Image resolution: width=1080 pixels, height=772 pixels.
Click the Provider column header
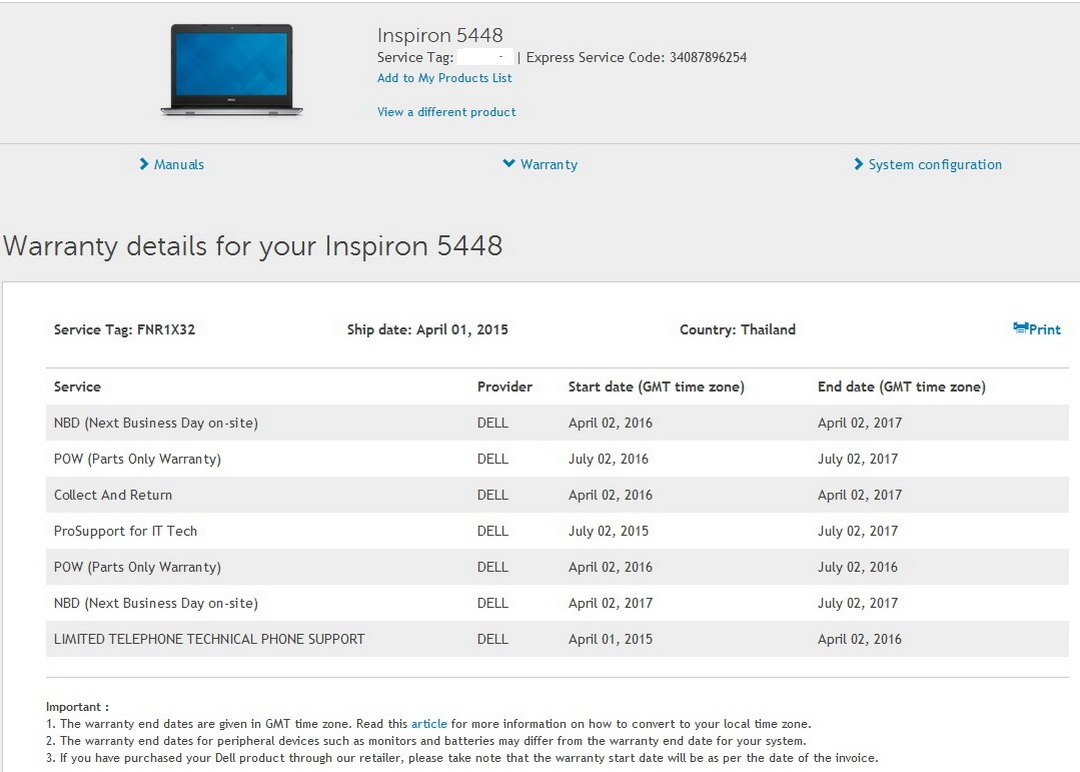coord(504,387)
